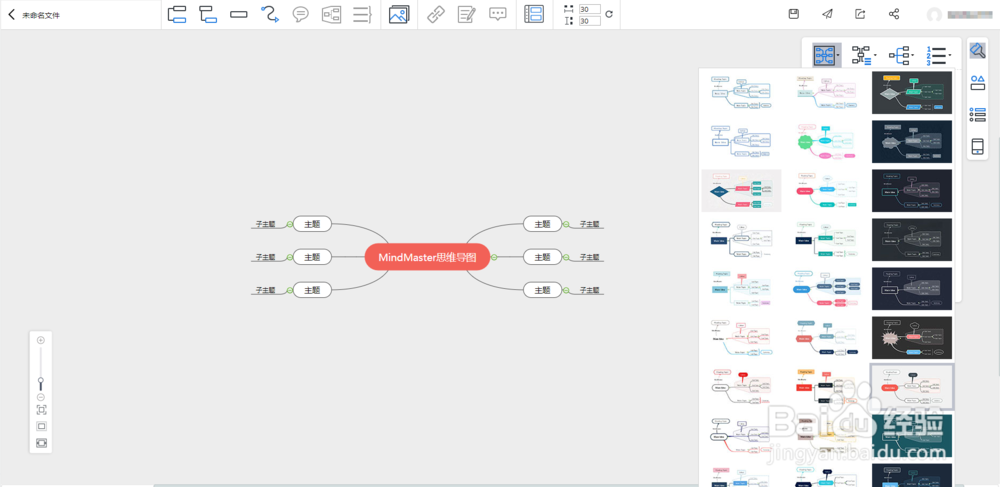Click the 未命名文件 file name
The width and height of the screenshot is (1000, 487).
click(x=41, y=15)
